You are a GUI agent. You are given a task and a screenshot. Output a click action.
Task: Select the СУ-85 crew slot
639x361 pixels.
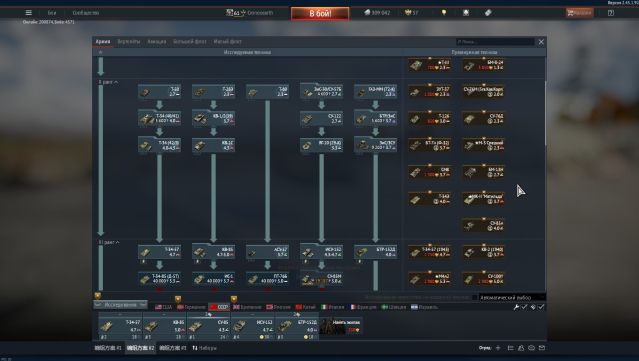pos(208,326)
